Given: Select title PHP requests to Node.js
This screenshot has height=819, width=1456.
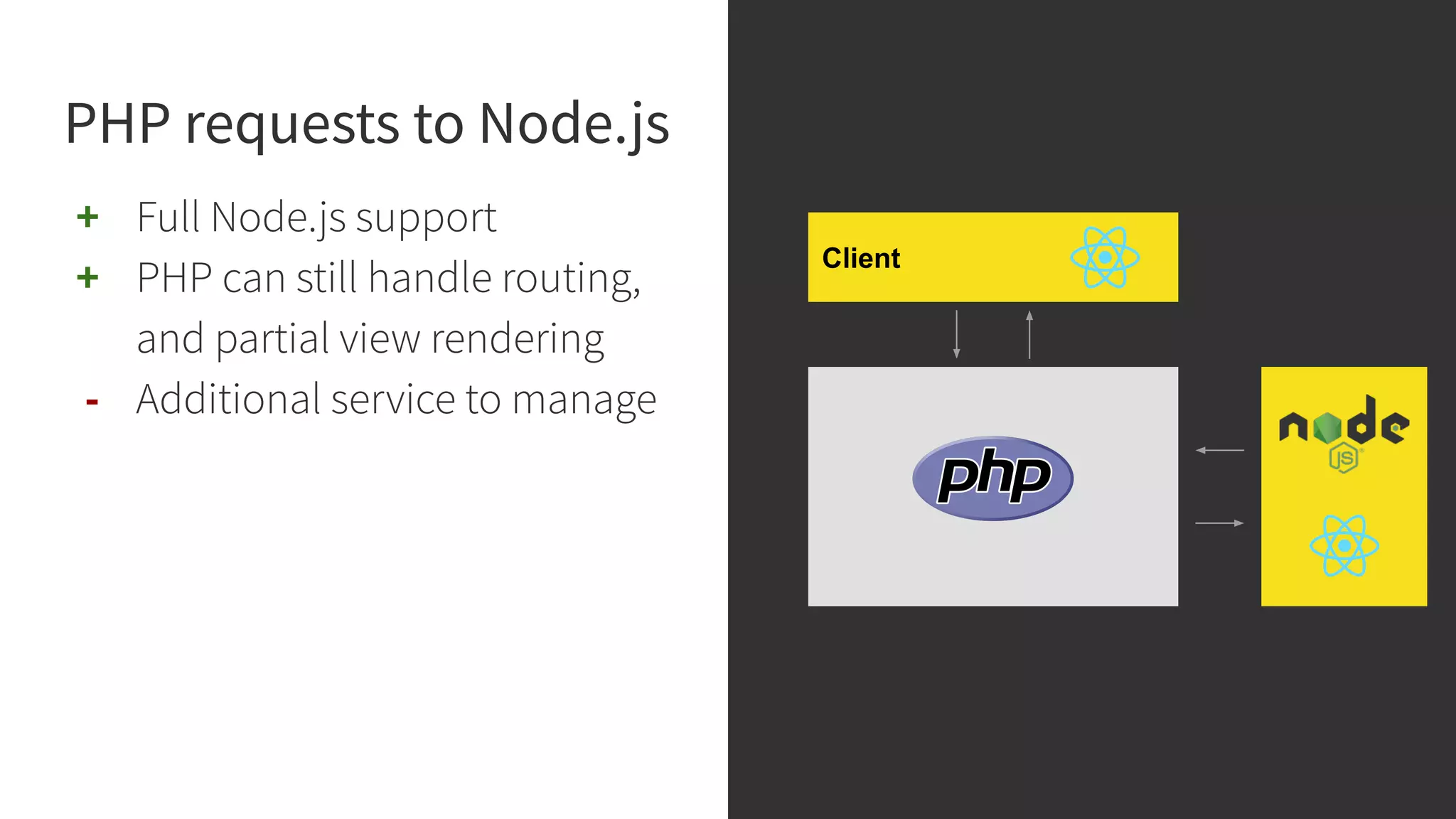Looking at the screenshot, I should 367,124.
